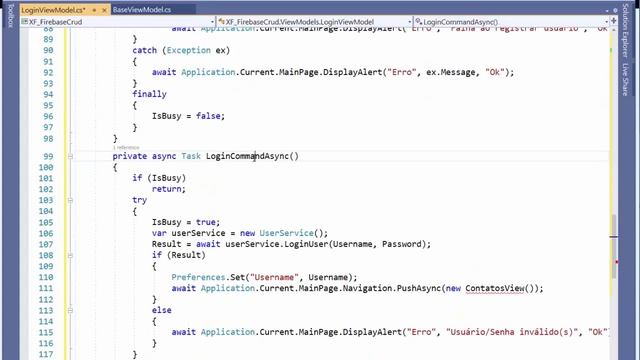This screenshot has width=640, height=360.
Task: Click the ex.Message argument on line 92
Action: pyautogui.click(x=451, y=73)
